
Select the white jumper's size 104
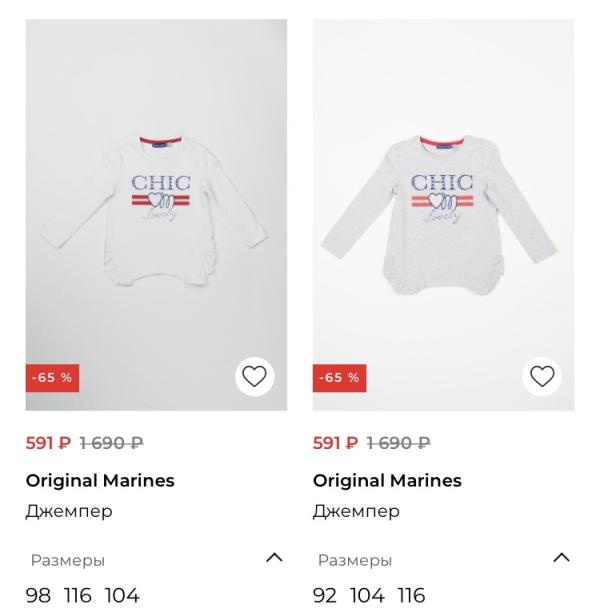(122, 595)
